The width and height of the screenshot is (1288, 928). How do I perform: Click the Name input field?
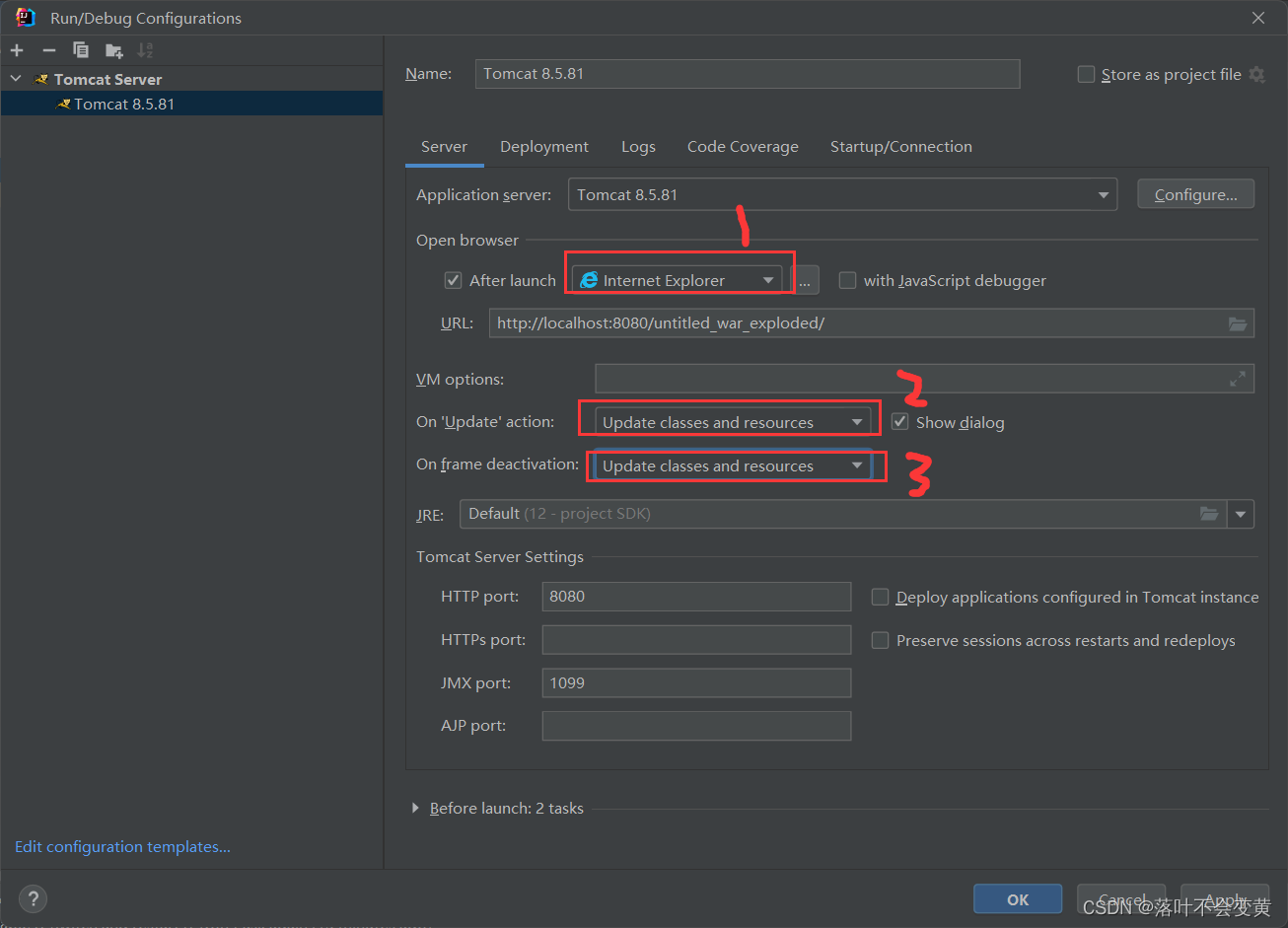tap(748, 74)
